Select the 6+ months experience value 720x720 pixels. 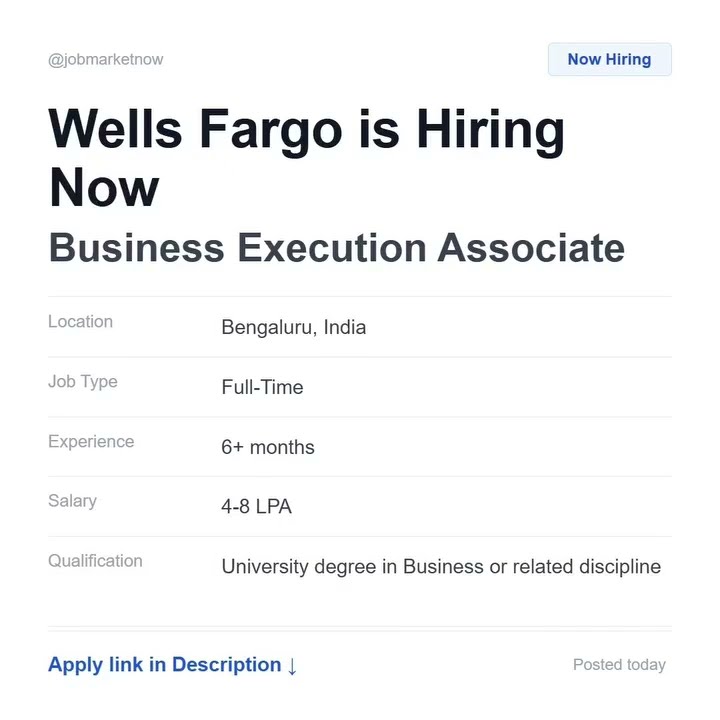(x=268, y=447)
